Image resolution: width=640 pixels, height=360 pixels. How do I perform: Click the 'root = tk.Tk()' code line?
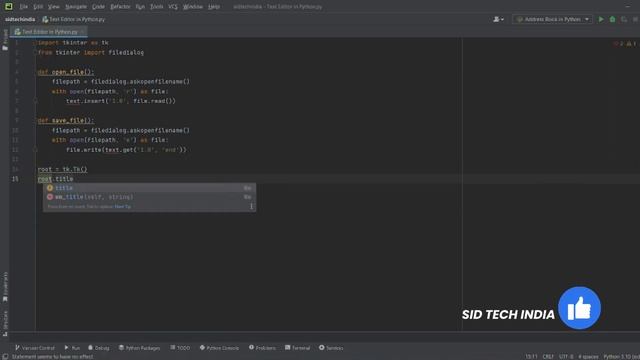coord(62,169)
